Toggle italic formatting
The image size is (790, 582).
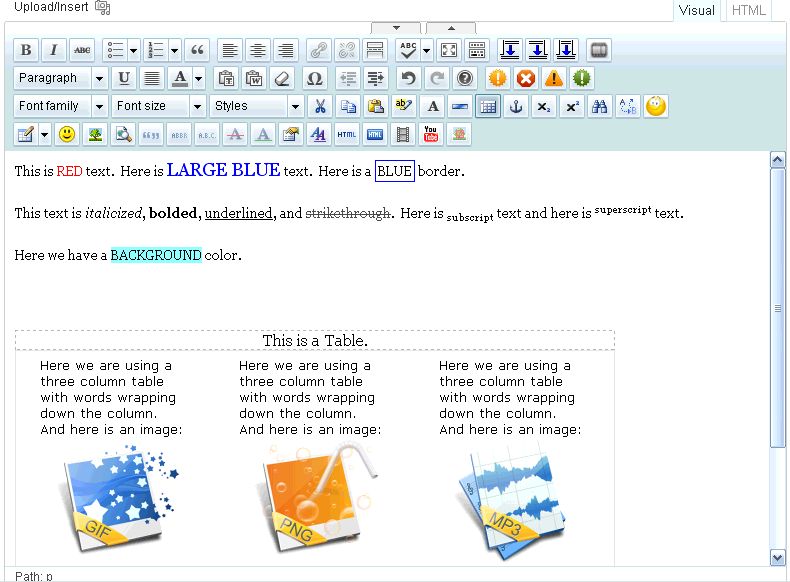pyautogui.click(x=54, y=50)
